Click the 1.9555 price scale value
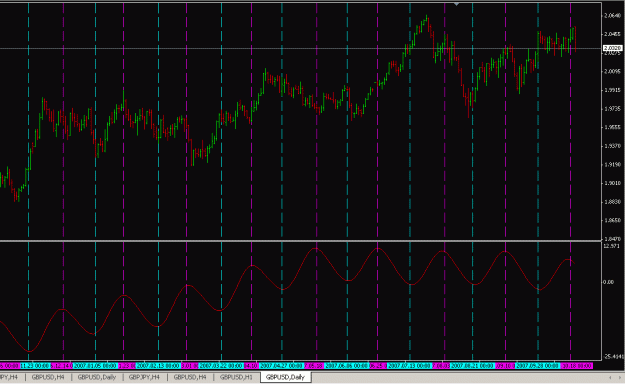 tap(612, 127)
